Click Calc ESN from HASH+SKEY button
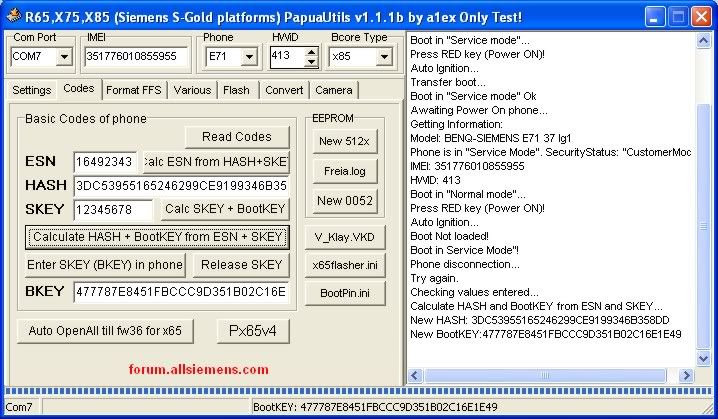The height and width of the screenshot is (419, 718). click(x=216, y=162)
